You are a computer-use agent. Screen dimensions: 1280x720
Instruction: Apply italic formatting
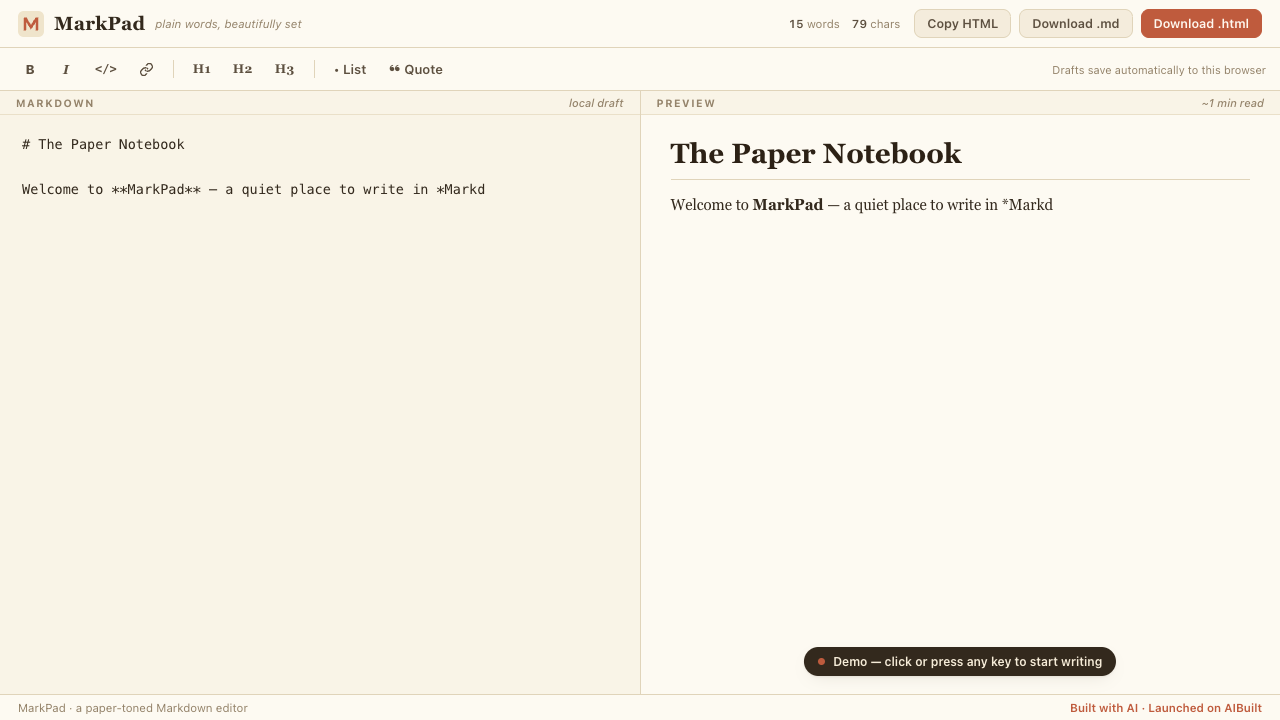point(66,69)
